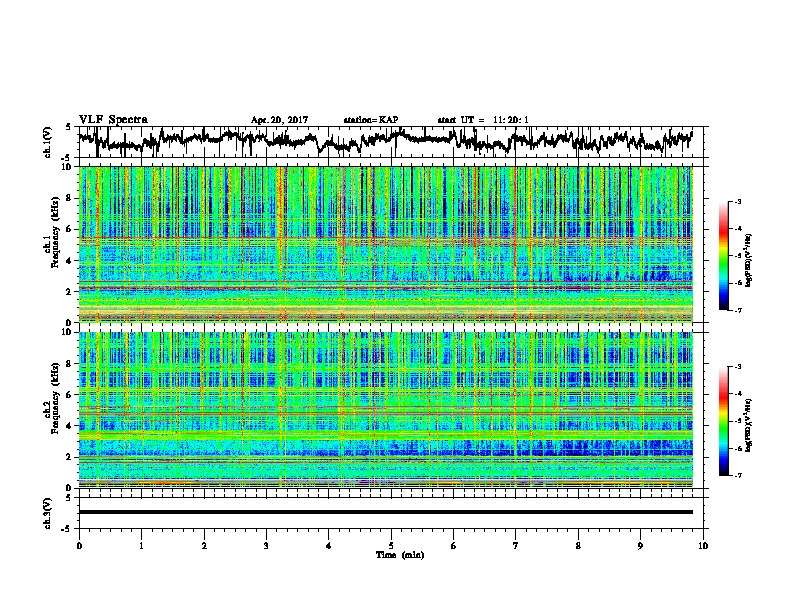
Task: Click the 8 kHz tick on ch.2 frequency axis
Action: point(70,364)
